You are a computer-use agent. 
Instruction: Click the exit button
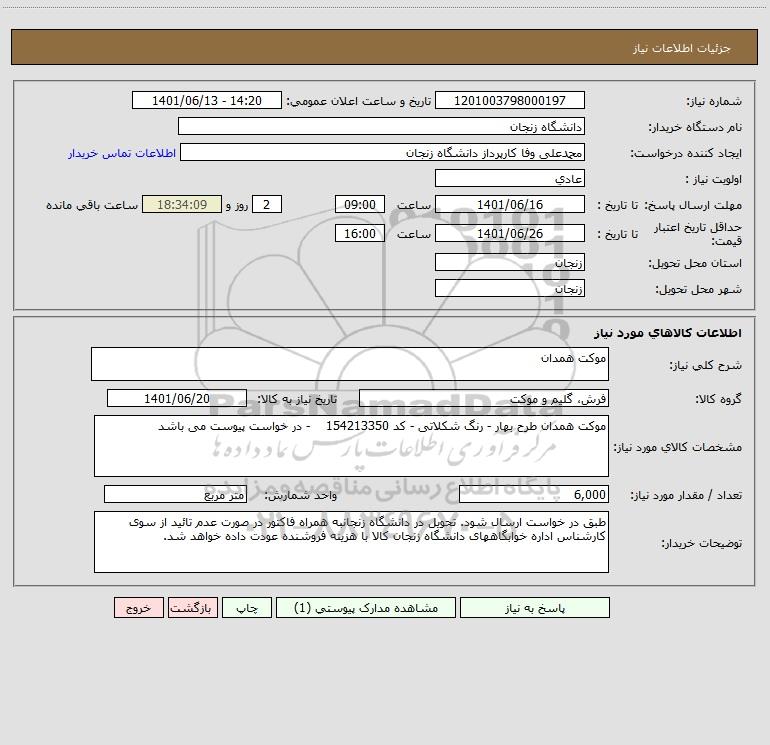pyautogui.click(x=138, y=608)
